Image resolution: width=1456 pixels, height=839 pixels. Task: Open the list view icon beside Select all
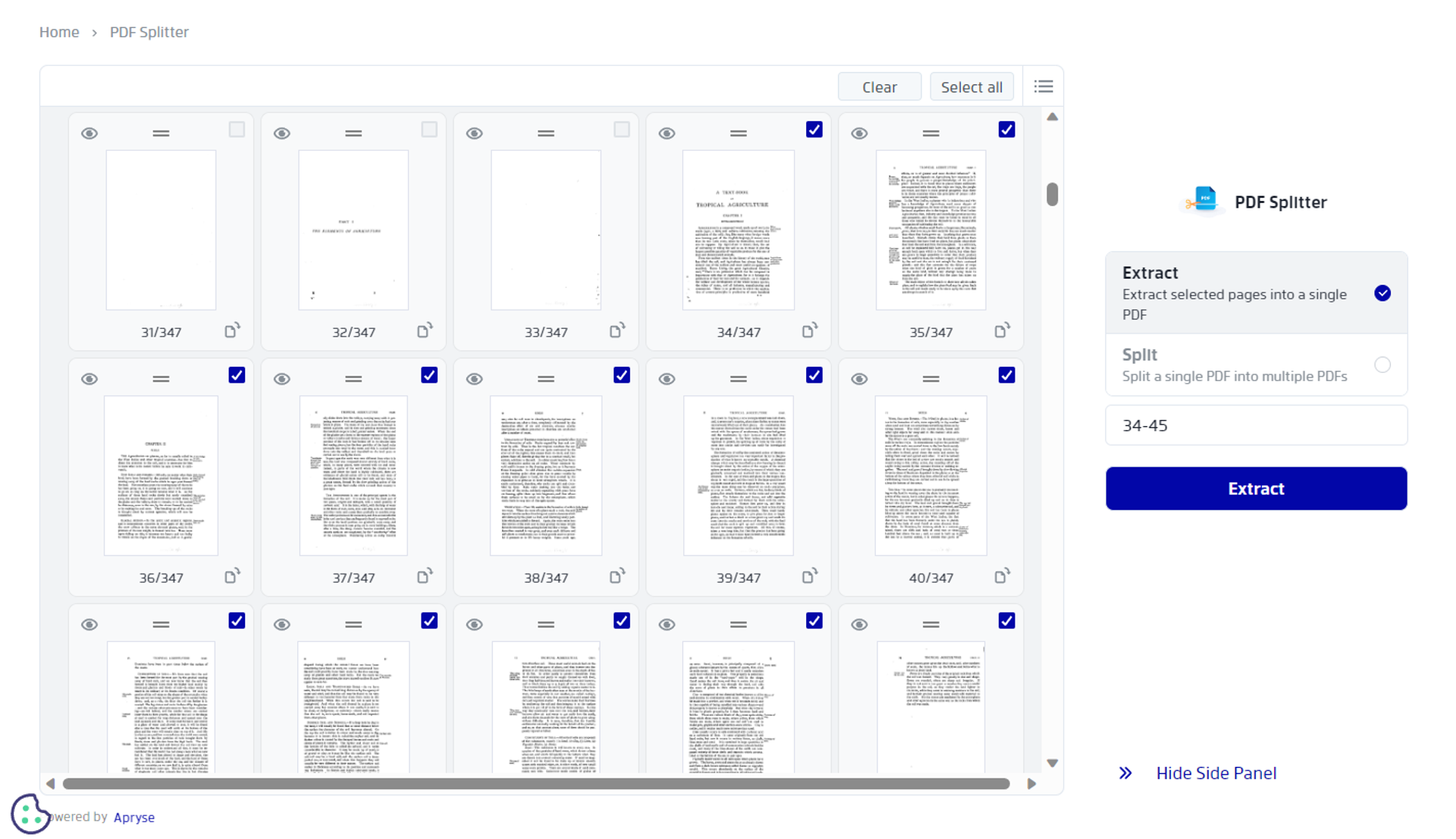[x=1043, y=87]
